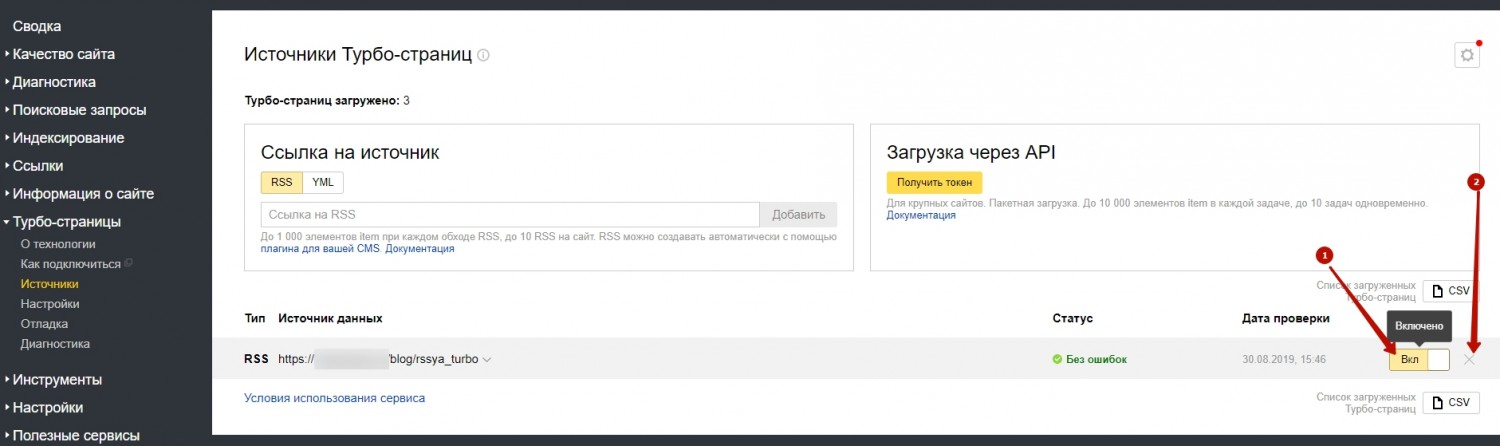Expand the Индексирование sidebar section
1500x446 pixels.
point(68,138)
